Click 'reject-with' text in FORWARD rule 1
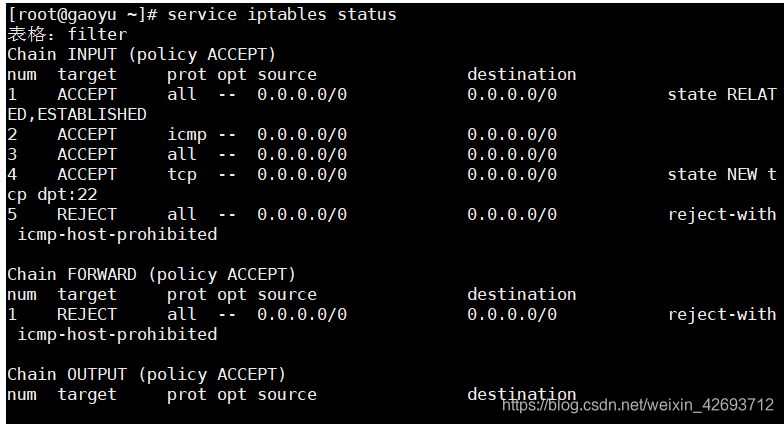This screenshot has height=424, width=784. tap(722, 314)
